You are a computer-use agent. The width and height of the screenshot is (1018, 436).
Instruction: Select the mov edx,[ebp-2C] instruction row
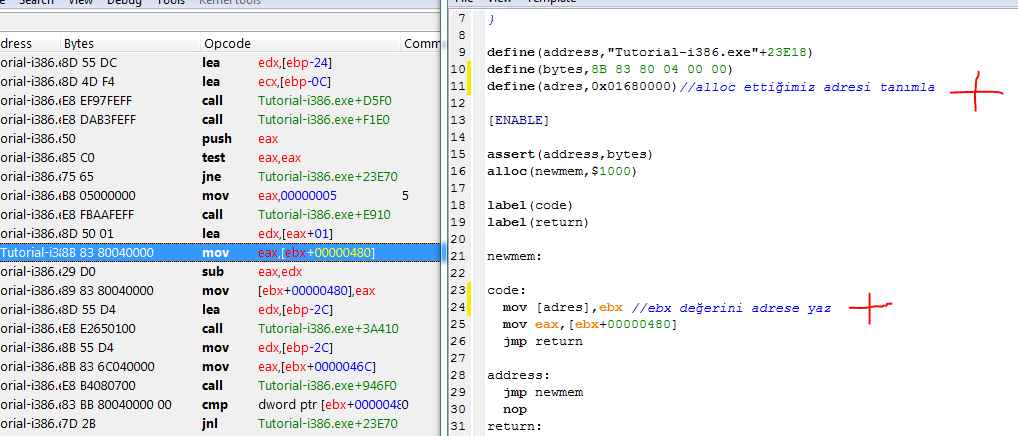coord(219,347)
